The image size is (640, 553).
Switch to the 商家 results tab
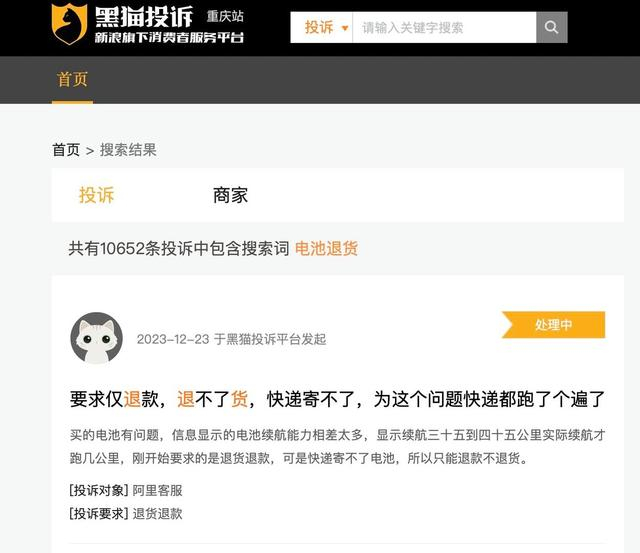coord(230,195)
